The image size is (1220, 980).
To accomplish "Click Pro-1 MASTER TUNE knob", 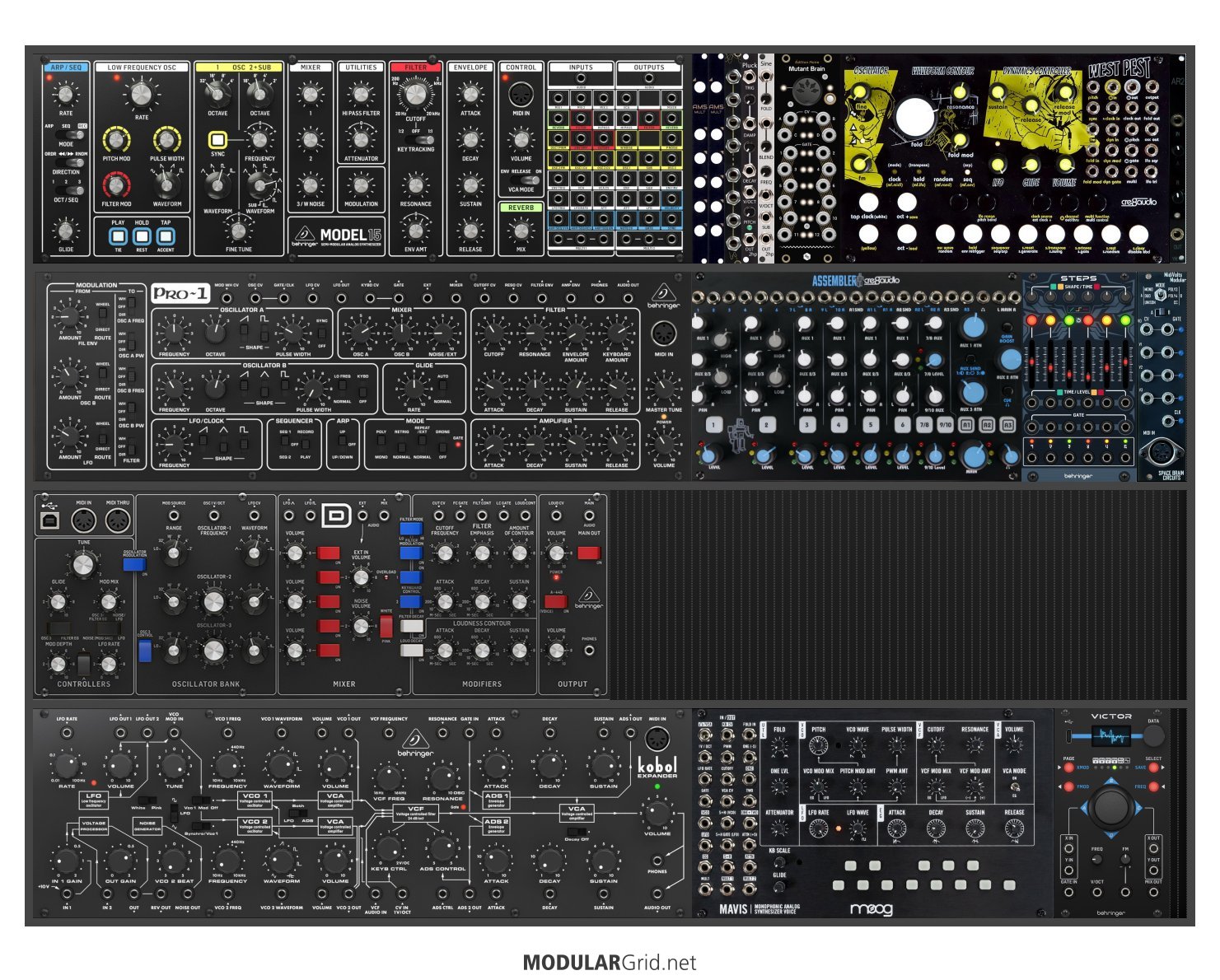I will point(664,387).
